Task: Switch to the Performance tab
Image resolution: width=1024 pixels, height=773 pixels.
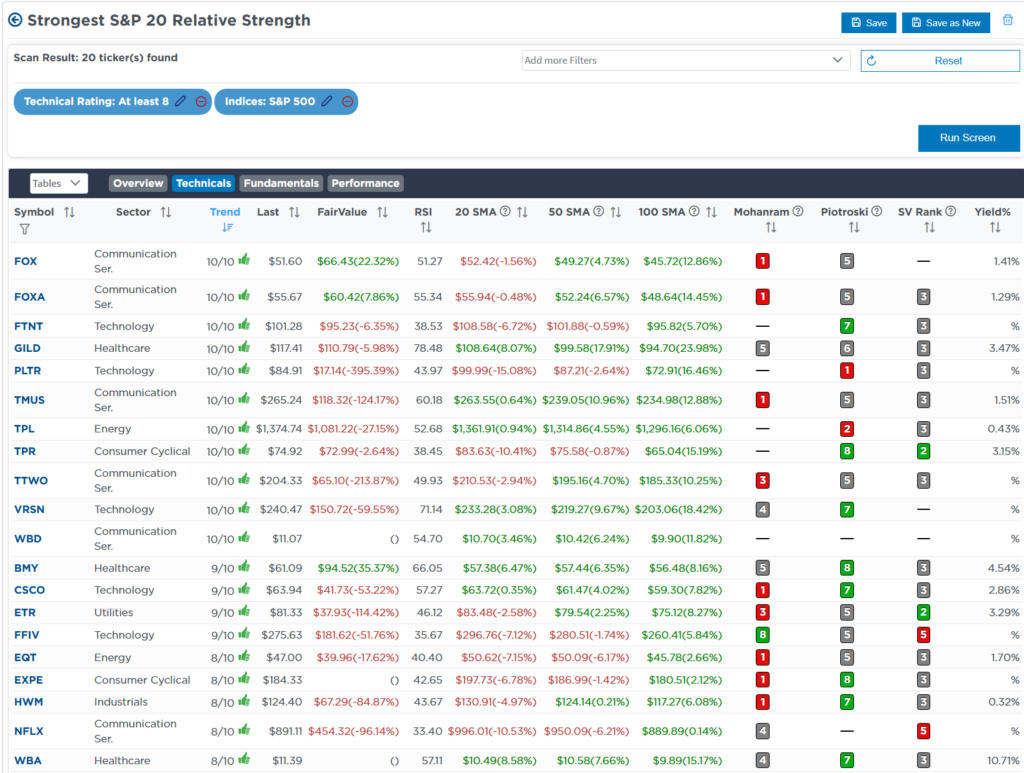Action: point(365,183)
